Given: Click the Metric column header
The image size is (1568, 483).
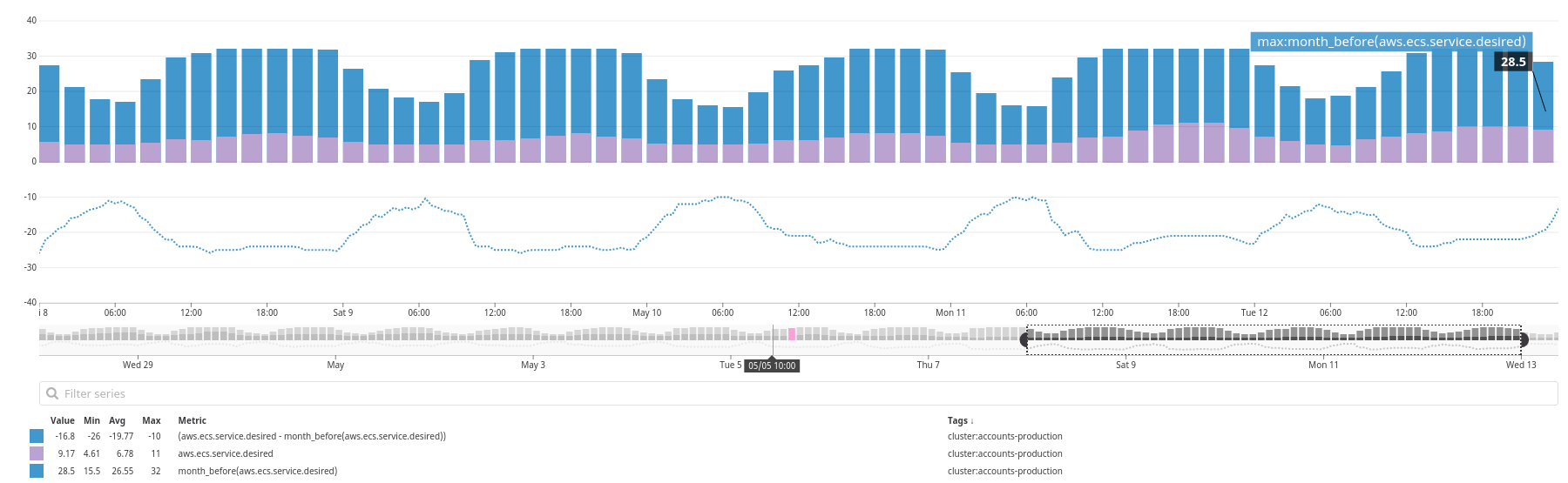Looking at the screenshot, I should coord(192,420).
